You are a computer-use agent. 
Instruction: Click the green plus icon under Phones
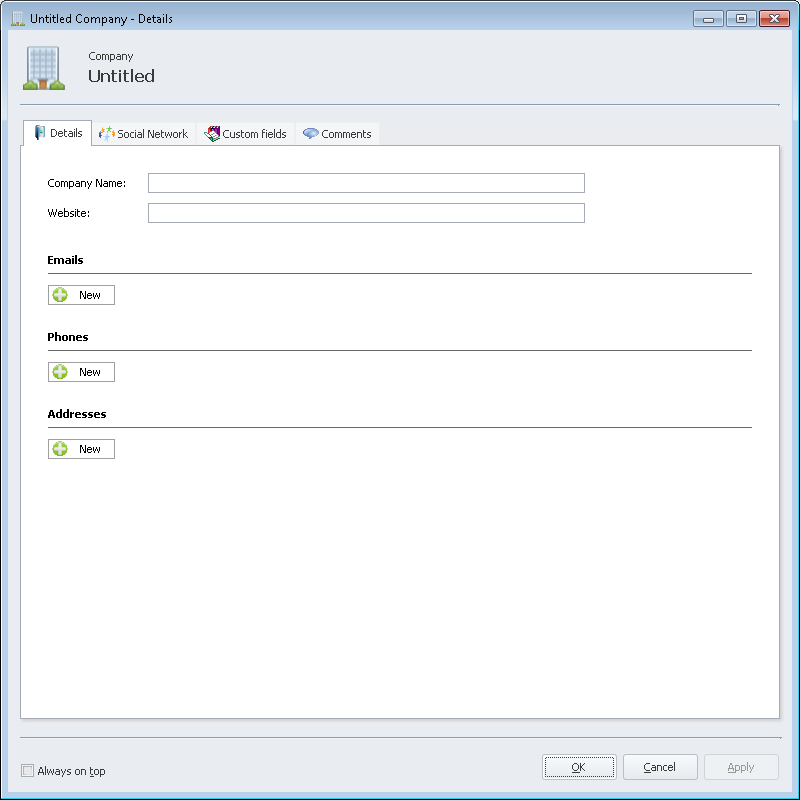60,372
